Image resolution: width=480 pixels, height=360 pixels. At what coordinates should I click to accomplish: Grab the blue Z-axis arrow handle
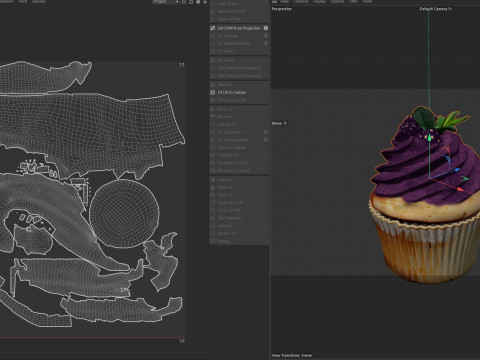pos(457,170)
